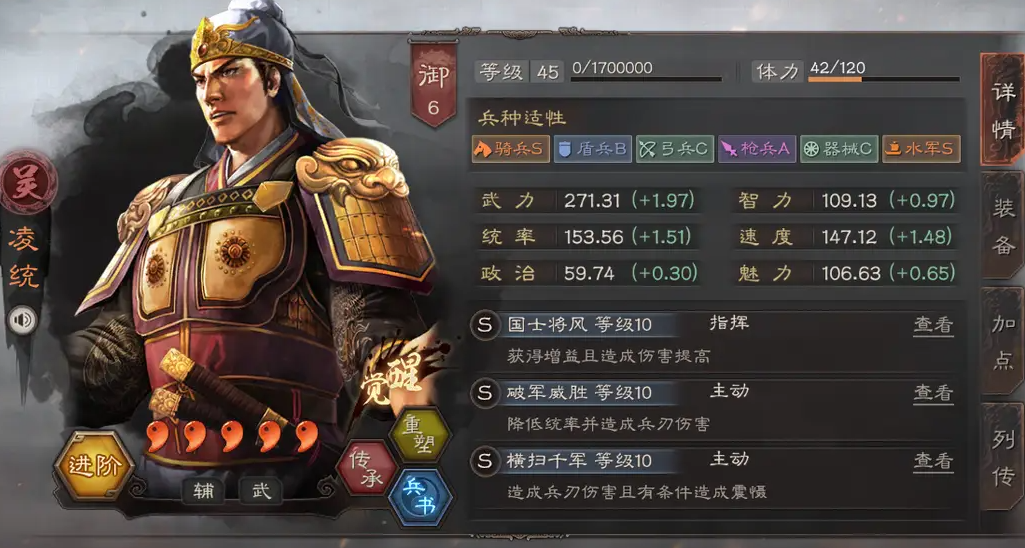Open the 传承 inheritance hexagon icon
Viewport: 1025px width, 548px height.
point(367,468)
